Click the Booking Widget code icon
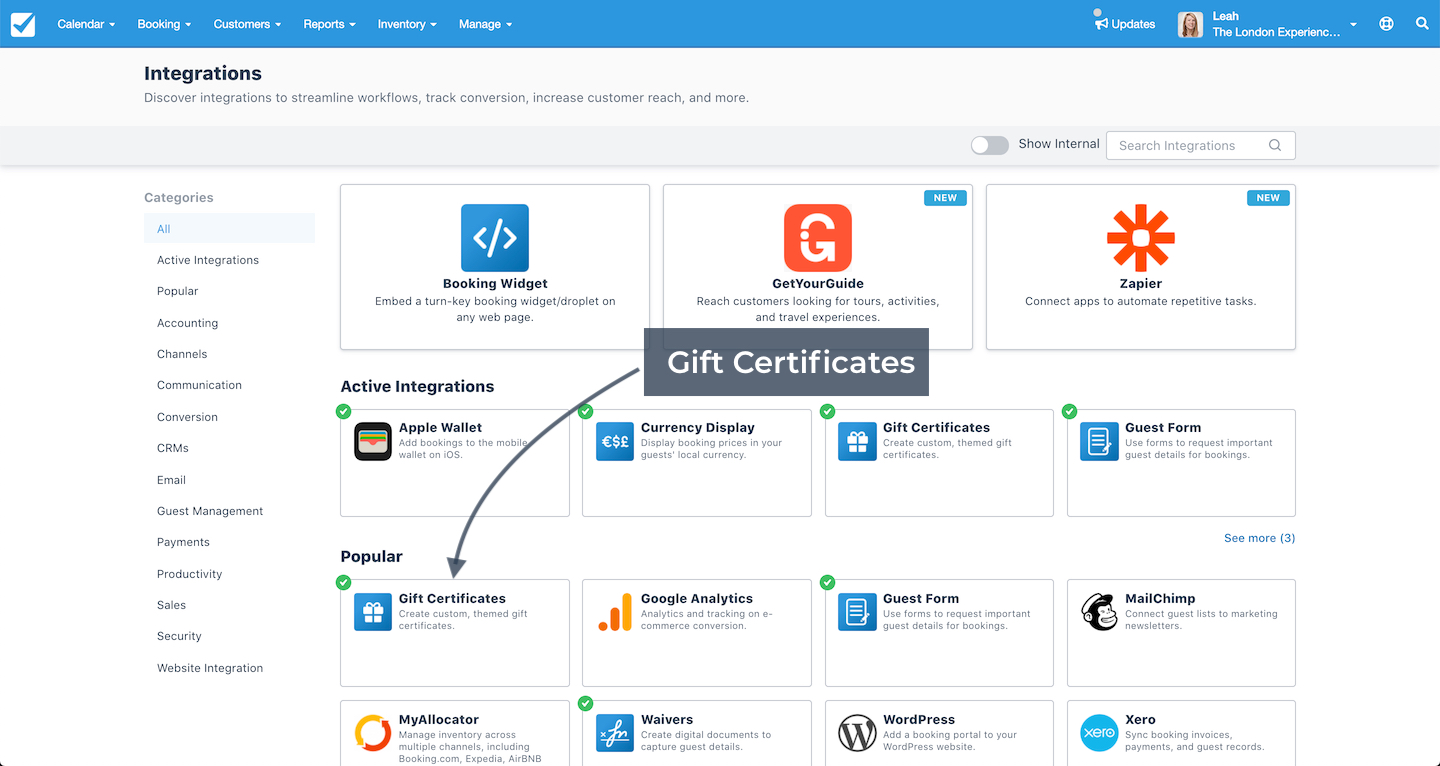This screenshot has height=766, width=1440. (x=495, y=238)
